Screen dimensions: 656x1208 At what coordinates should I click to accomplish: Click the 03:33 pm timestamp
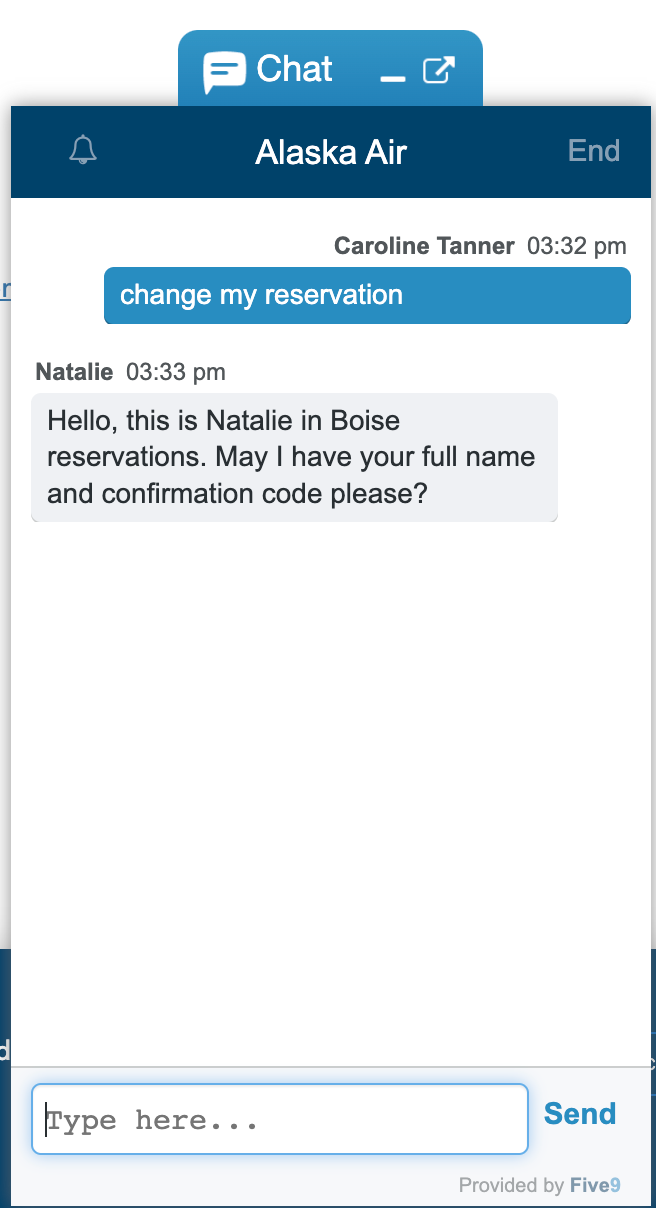(x=176, y=373)
